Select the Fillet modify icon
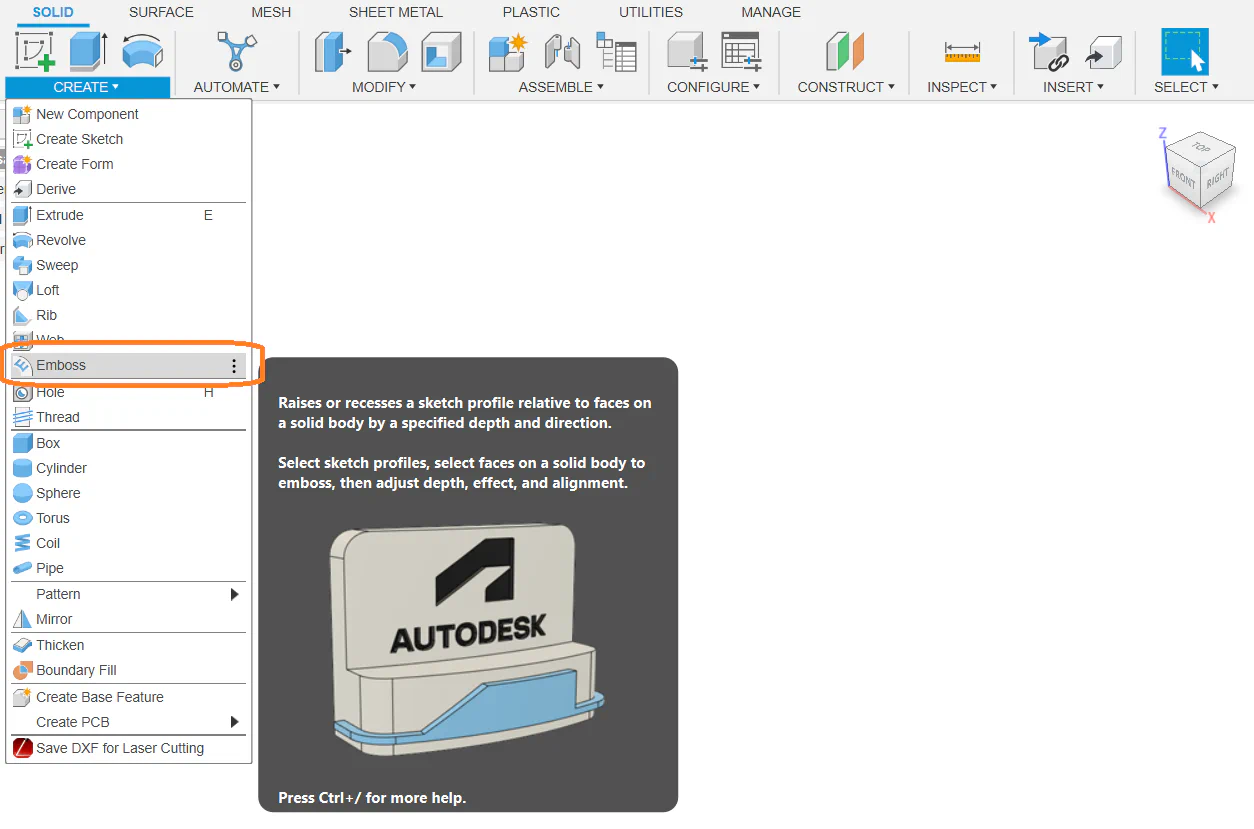Image resolution: width=1254 pixels, height=829 pixels. click(x=387, y=51)
